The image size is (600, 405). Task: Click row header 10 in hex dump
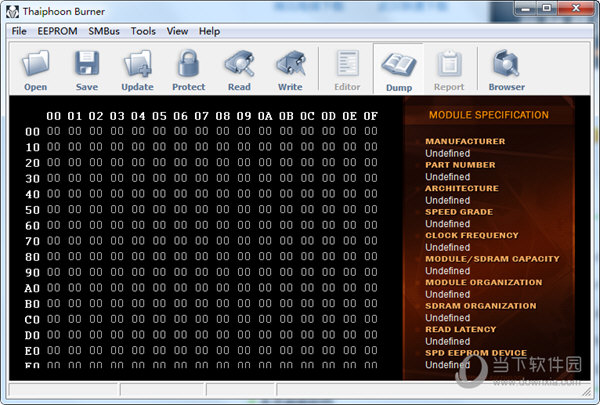[x=33, y=147]
